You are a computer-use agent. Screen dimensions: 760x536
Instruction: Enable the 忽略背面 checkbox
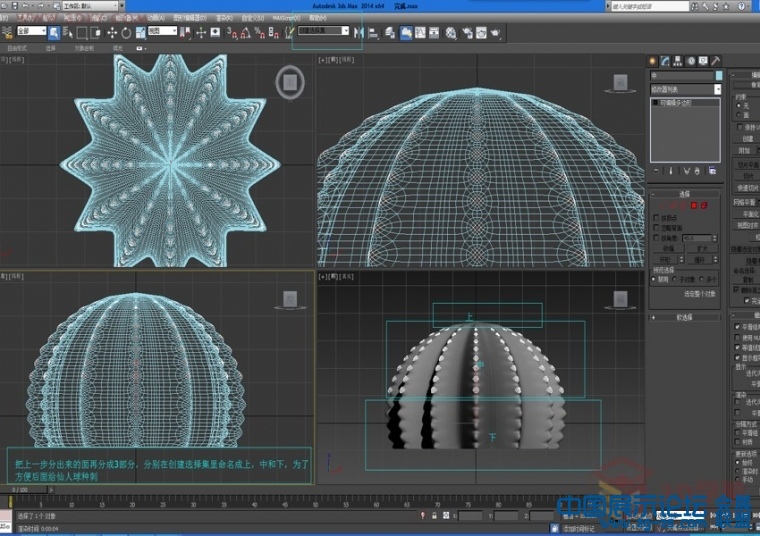tap(656, 228)
